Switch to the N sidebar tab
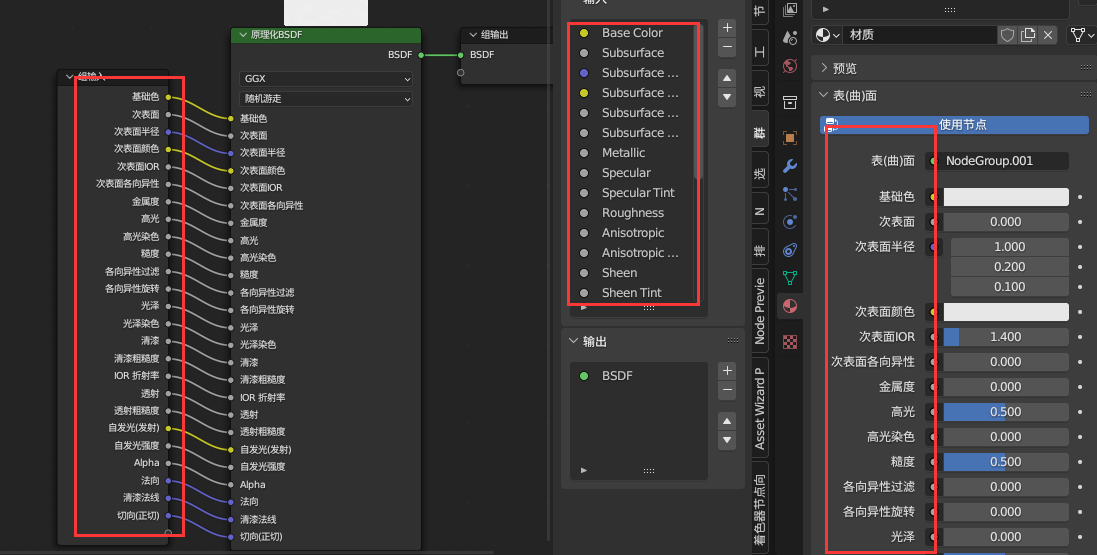The image size is (1097, 555). pos(760,211)
